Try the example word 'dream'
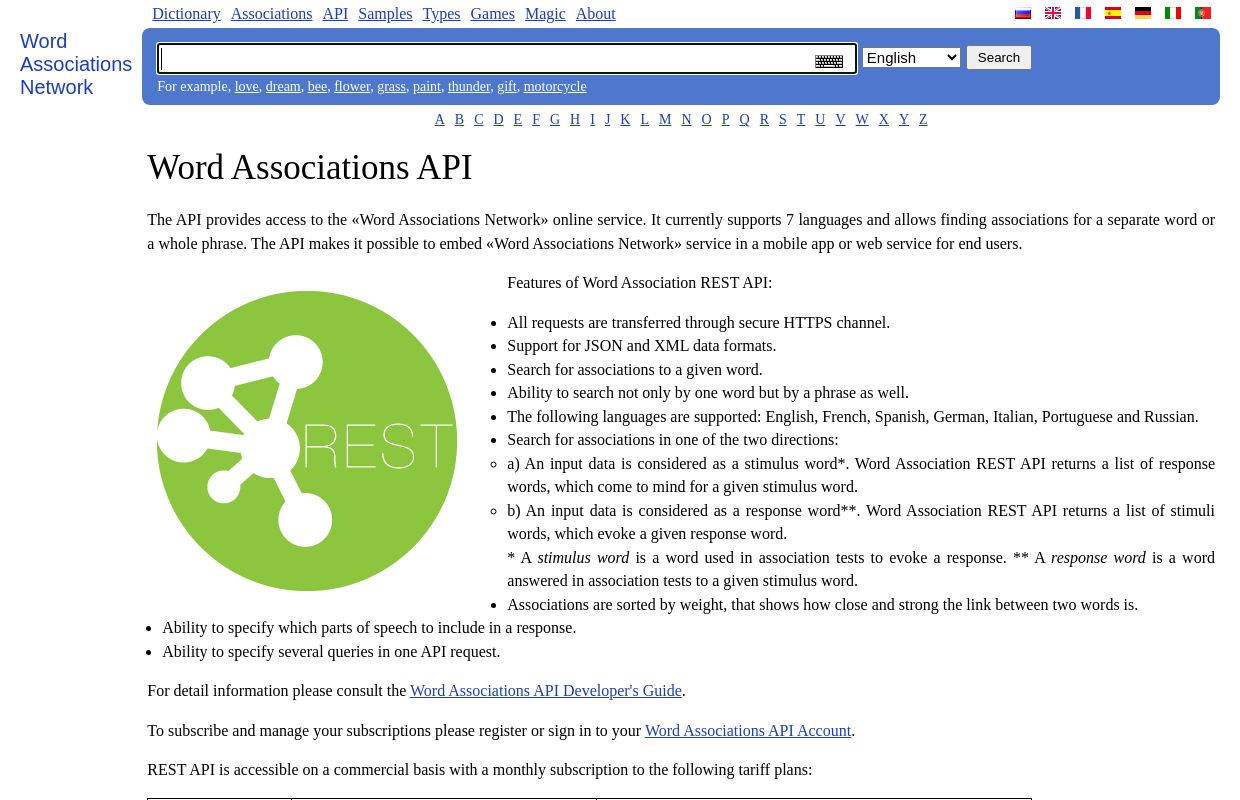The image size is (1240, 800). [283, 87]
